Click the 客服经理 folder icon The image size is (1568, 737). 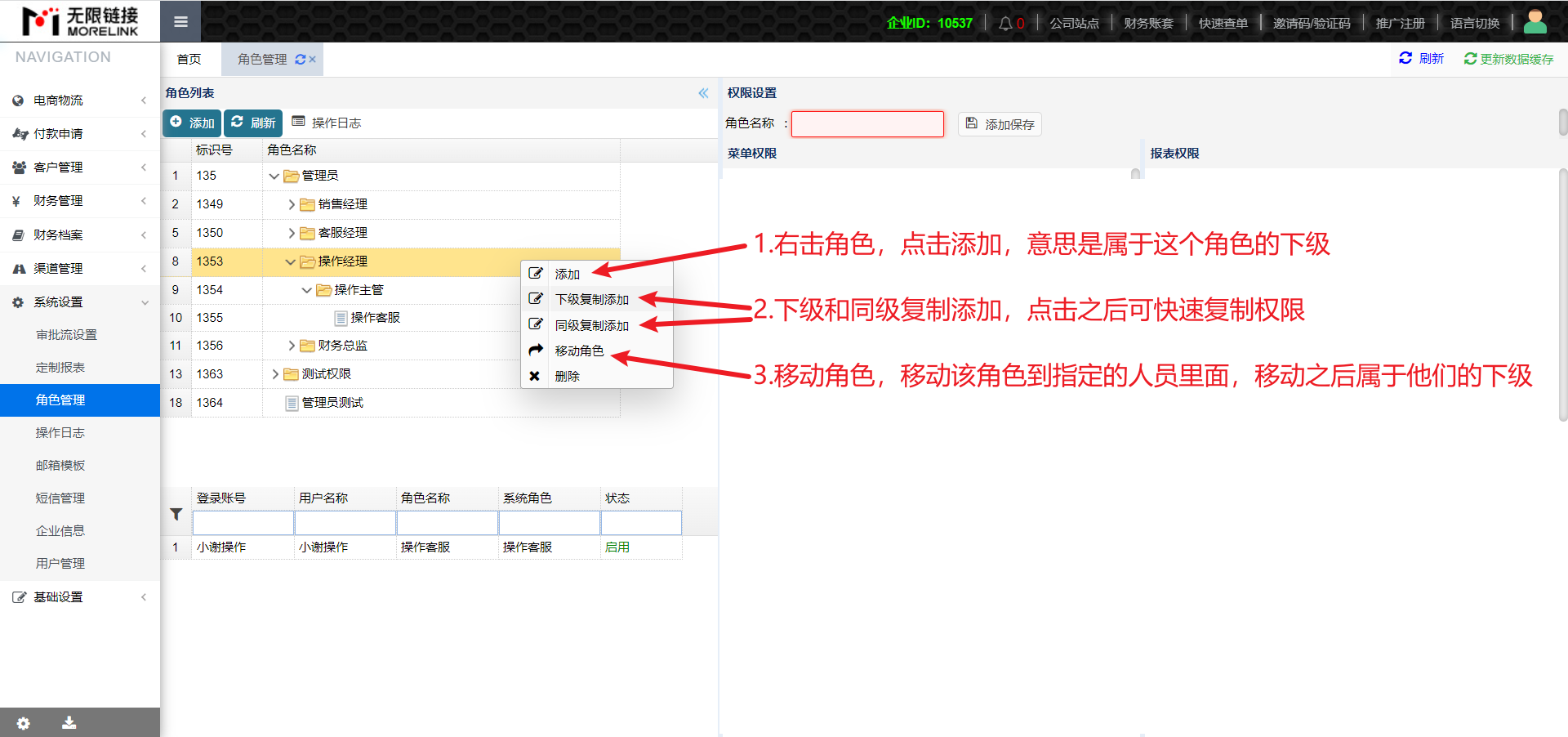[307, 233]
